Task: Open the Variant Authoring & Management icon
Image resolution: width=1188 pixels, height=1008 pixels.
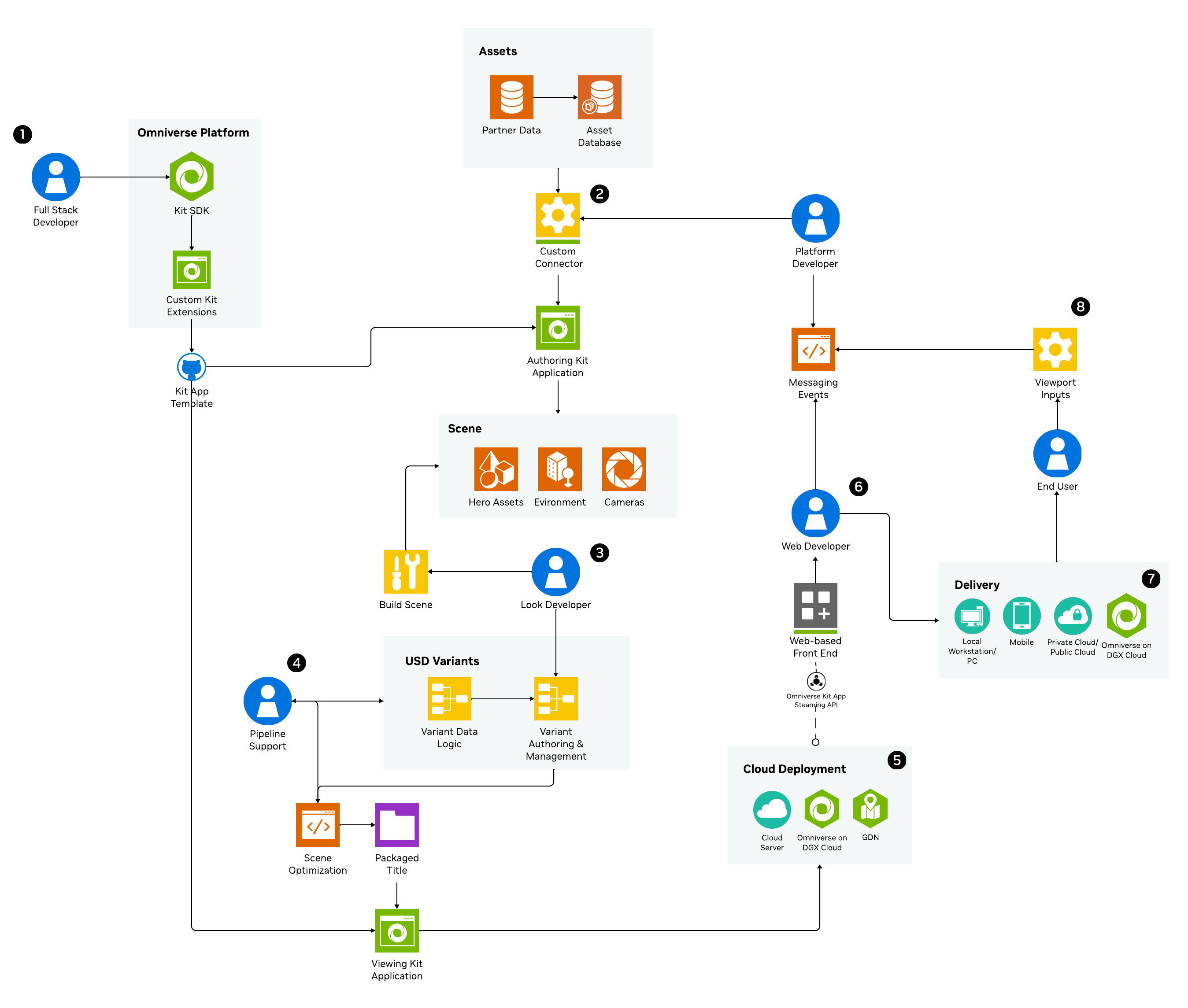Action: pos(556,699)
